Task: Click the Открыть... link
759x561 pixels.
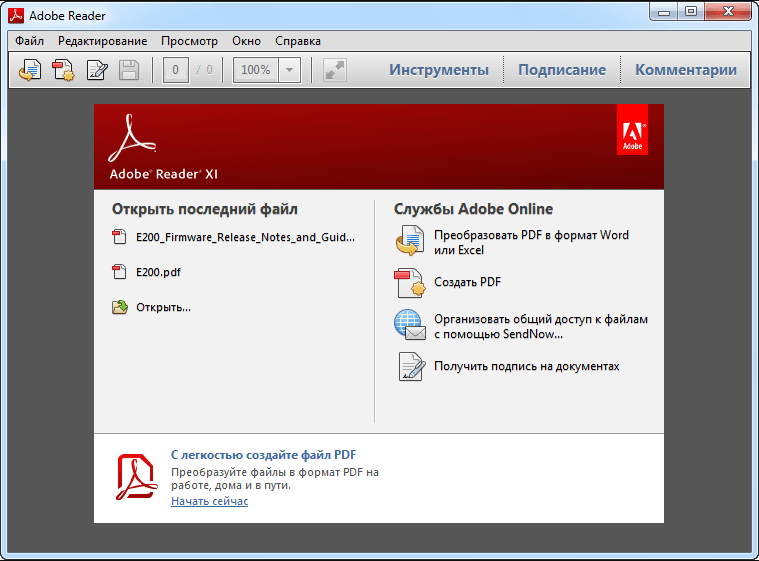Action: pyautogui.click(x=163, y=307)
